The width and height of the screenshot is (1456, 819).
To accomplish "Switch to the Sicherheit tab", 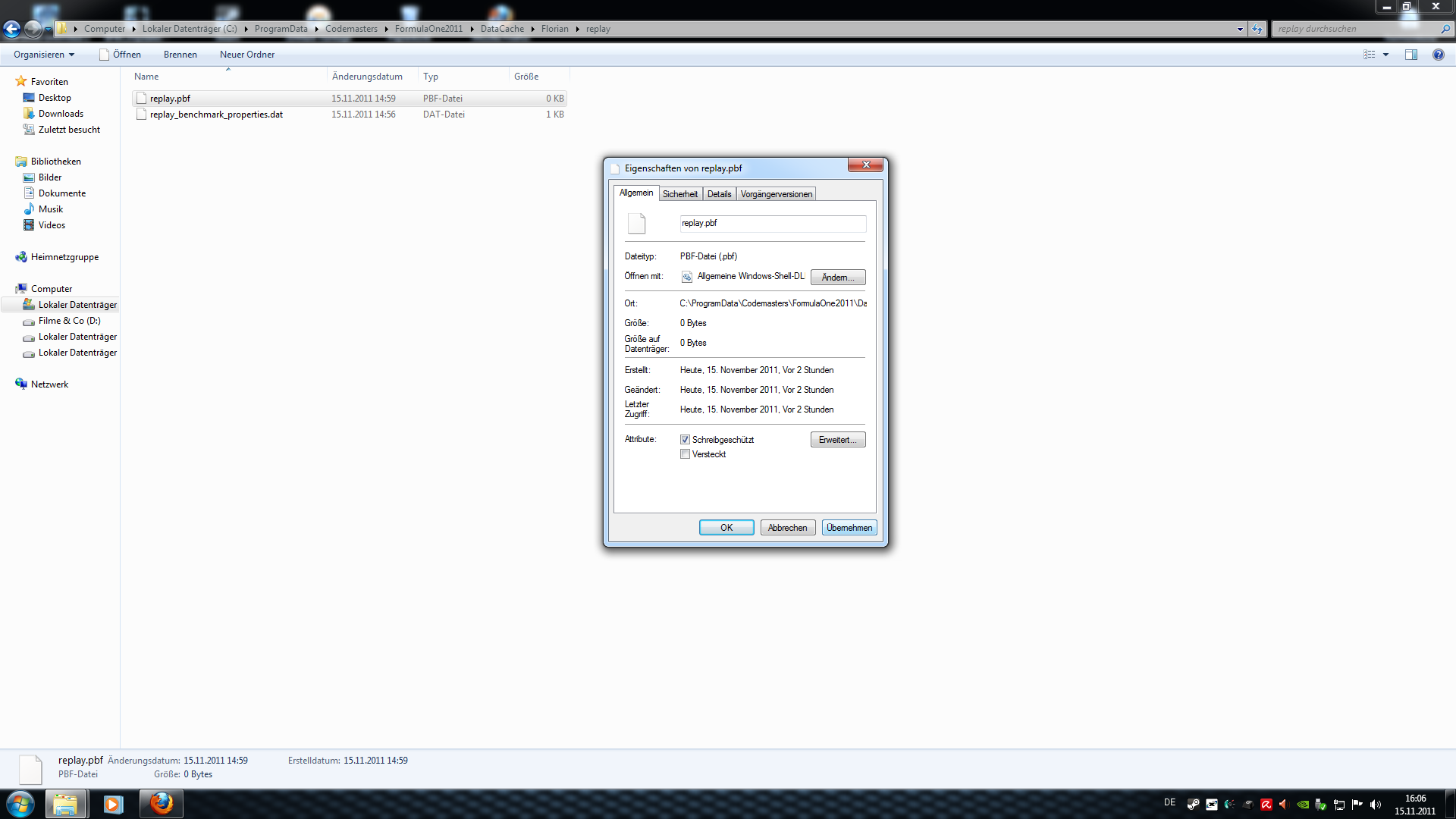I will point(679,194).
